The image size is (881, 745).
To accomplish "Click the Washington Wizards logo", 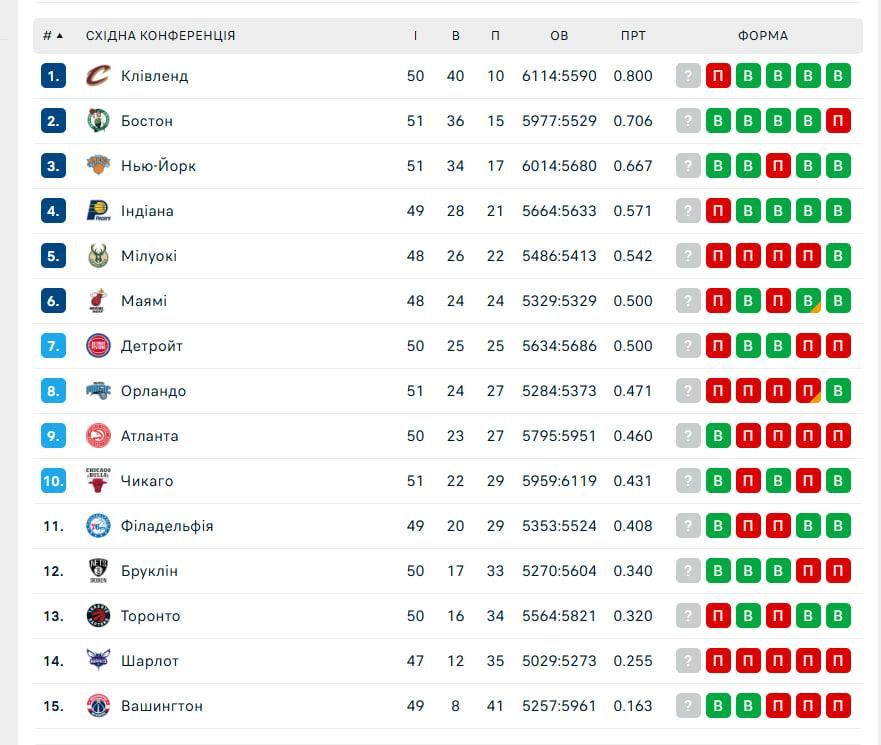I will [x=98, y=706].
